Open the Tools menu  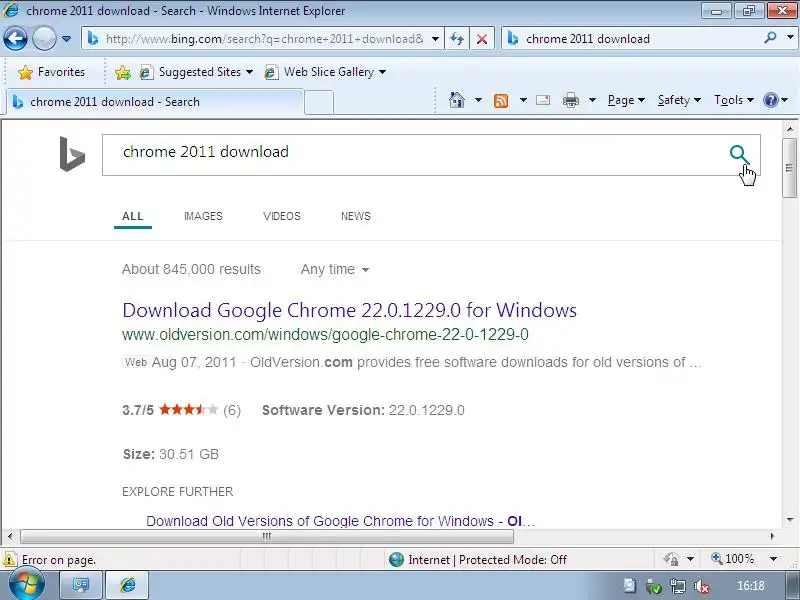[734, 100]
